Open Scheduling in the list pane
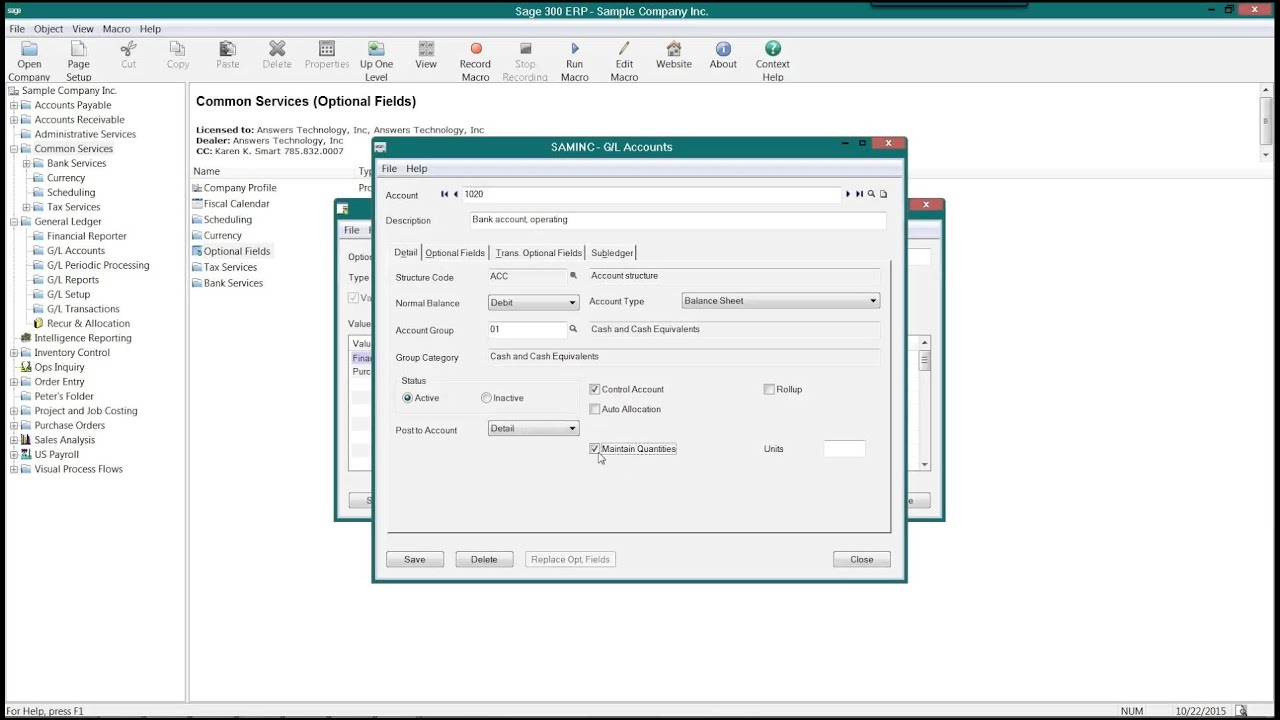Image resolution: width=1280 pixels, height=720 pixels. point(221,220)
